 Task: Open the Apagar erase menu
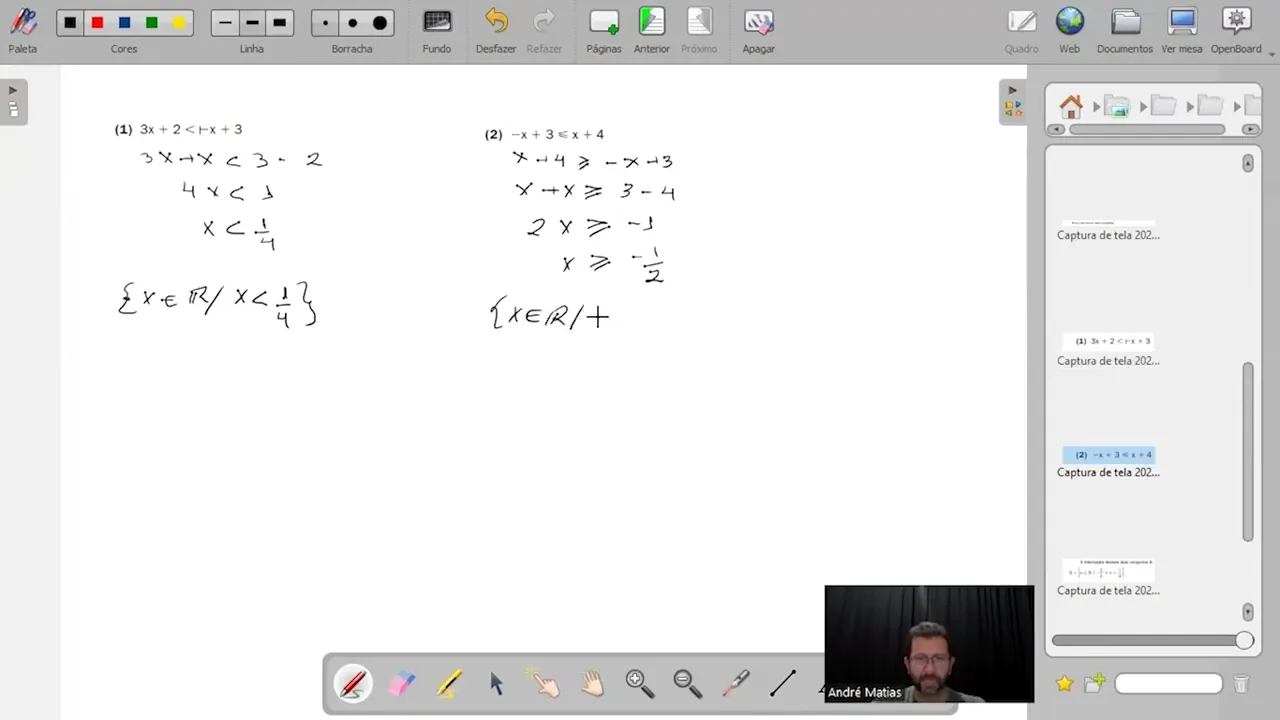click(x=758, y=30)
